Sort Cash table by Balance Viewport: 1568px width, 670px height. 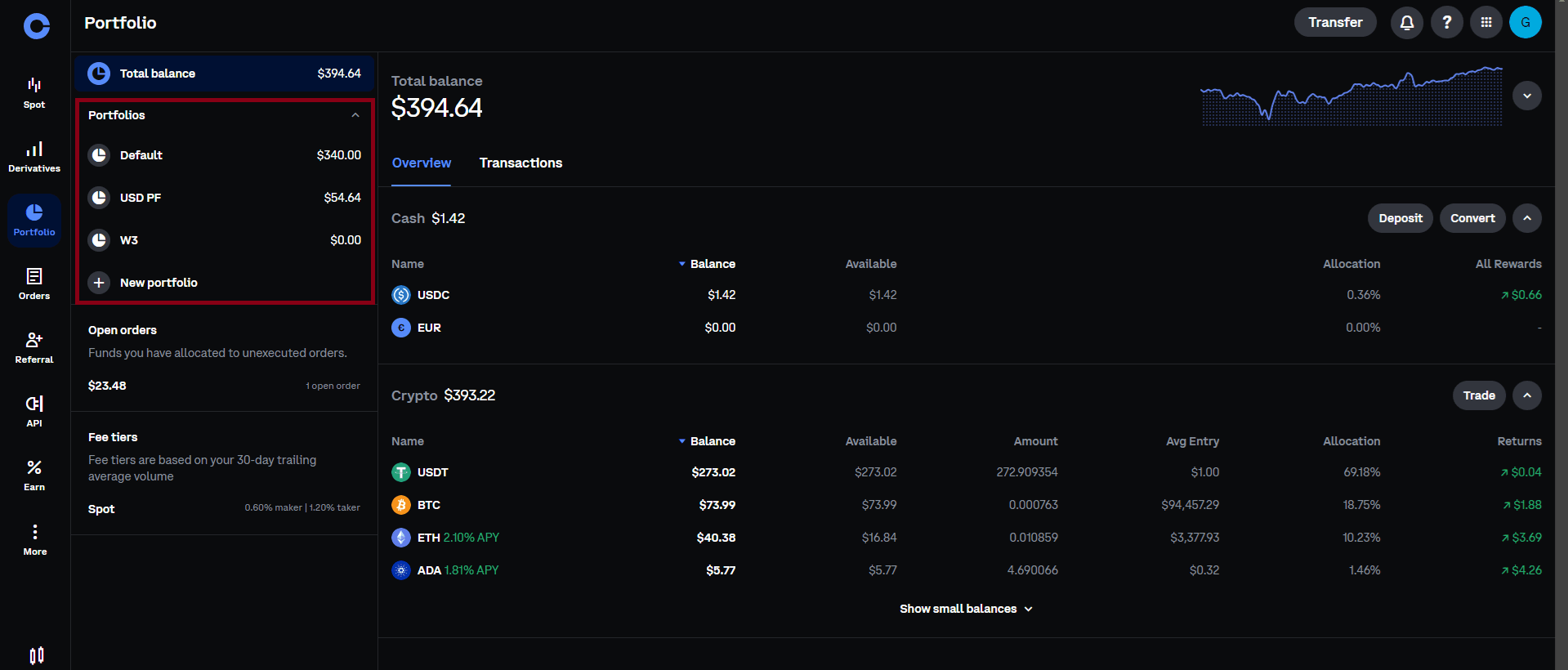click(707, 264)
